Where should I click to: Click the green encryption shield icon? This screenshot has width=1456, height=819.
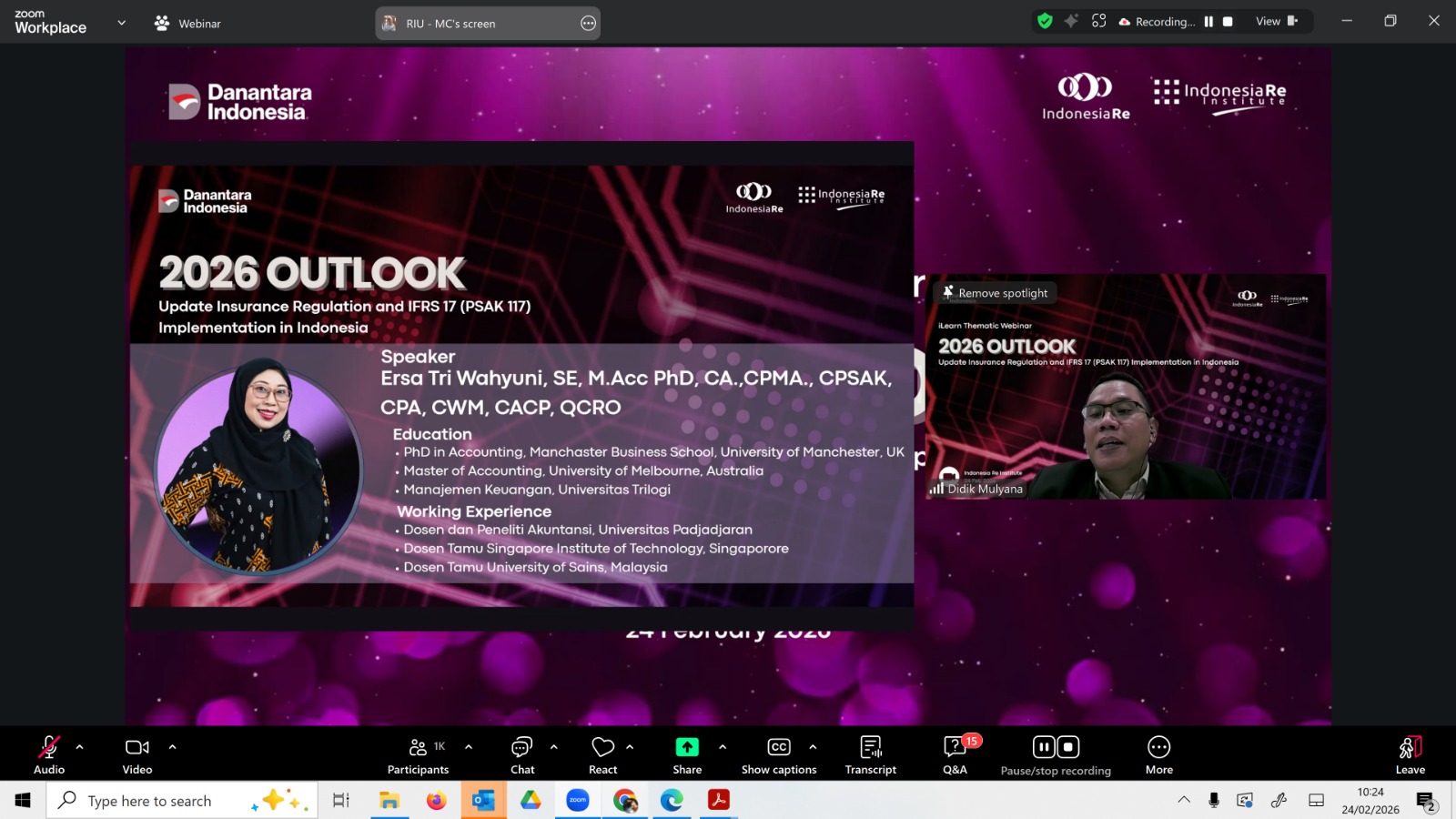click(x=1045, y=21)
